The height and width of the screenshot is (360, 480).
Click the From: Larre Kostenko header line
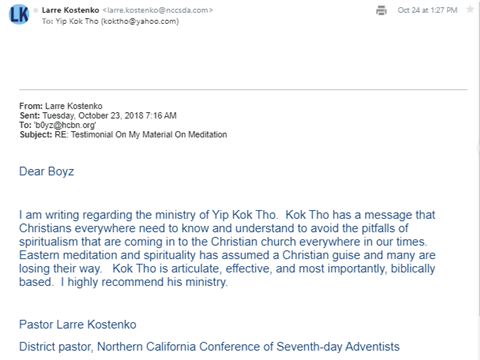(x=61, y=106)
